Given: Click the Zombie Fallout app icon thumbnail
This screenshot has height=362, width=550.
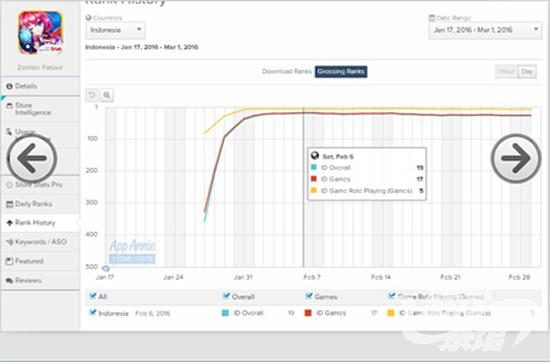Looking at the screenshot, I should click(41, 33).
